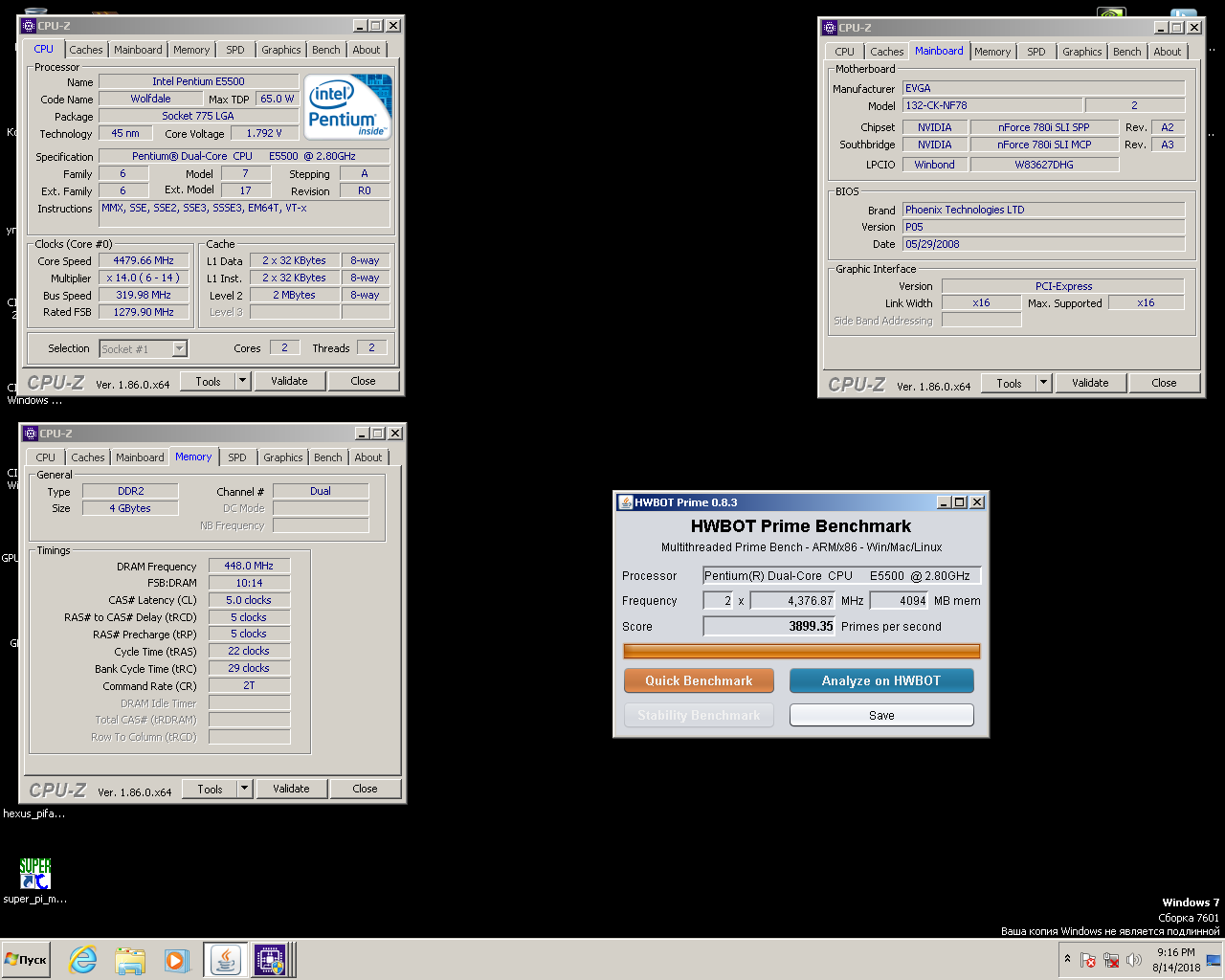1225x980 pixels.
Task: Switch to About tab in the Mainboard window
Action: pos(1168,52)
